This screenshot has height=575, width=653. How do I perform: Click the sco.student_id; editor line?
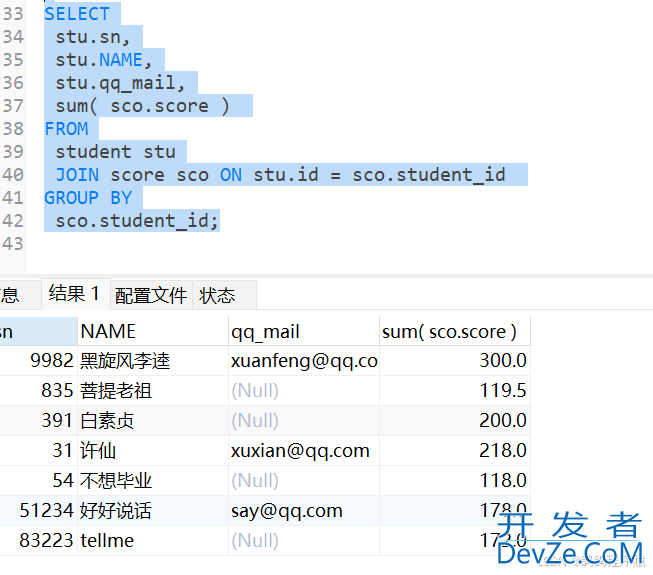[137, 221]
